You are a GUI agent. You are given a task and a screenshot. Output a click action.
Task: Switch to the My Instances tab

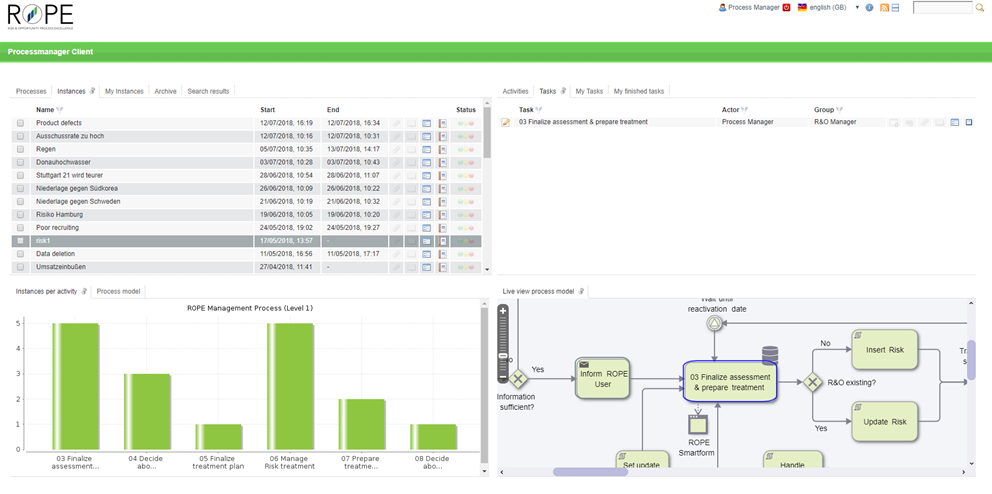point(124,91)
